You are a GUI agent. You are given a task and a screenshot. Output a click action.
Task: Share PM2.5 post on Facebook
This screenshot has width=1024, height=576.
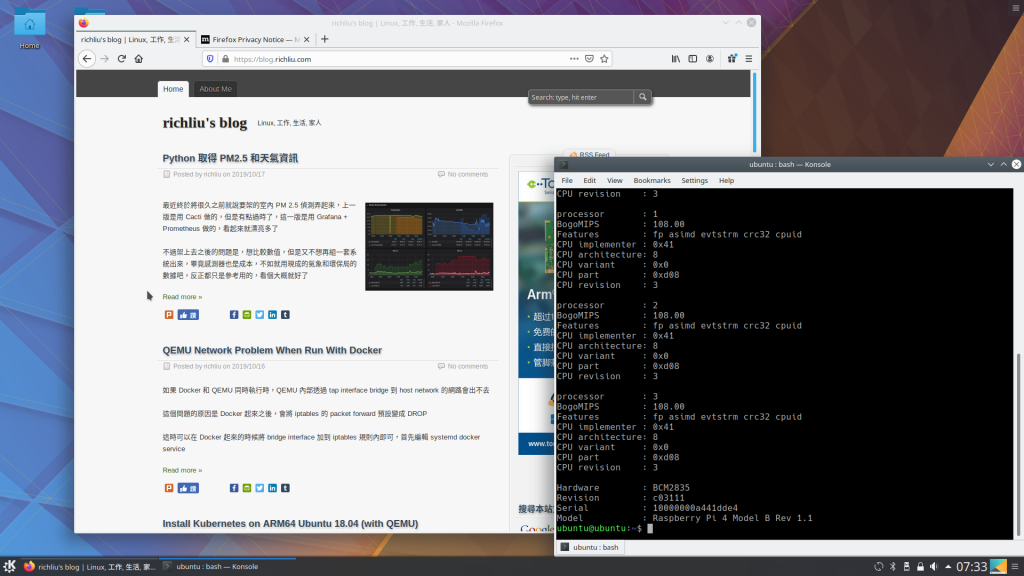234,315
